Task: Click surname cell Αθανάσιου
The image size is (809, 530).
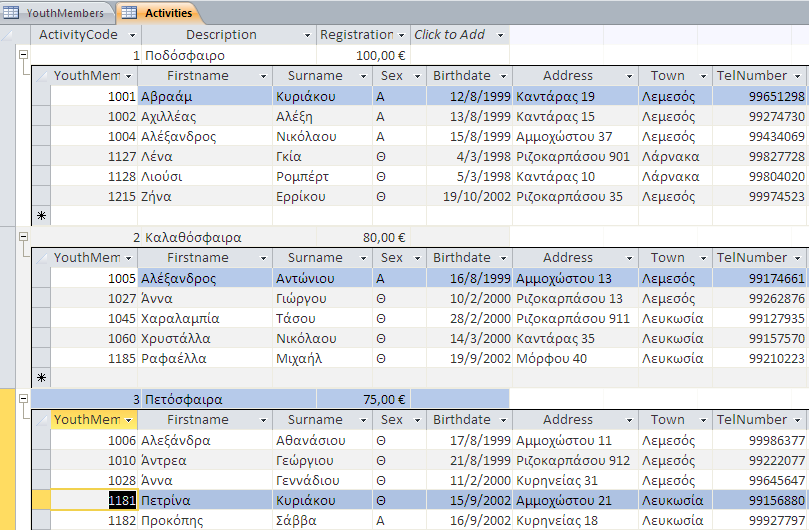Action: [322, 440]
